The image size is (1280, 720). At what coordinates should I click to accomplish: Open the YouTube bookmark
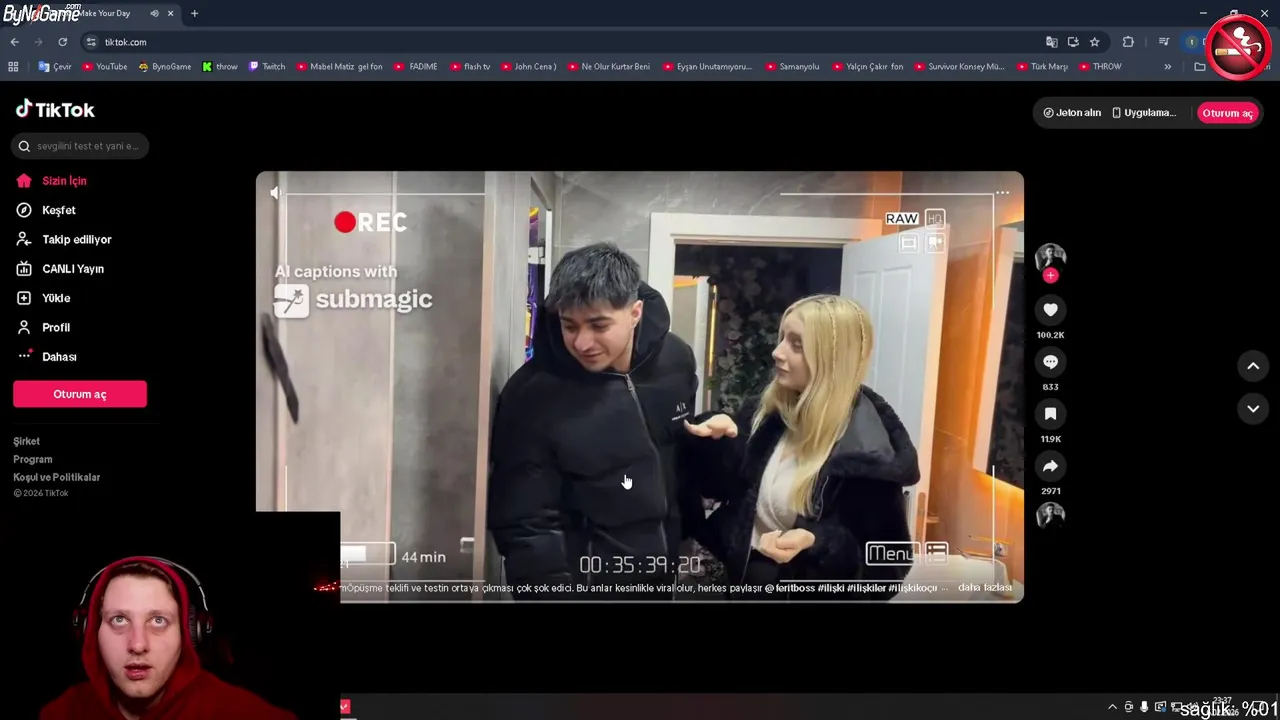[x=105, y=67]
